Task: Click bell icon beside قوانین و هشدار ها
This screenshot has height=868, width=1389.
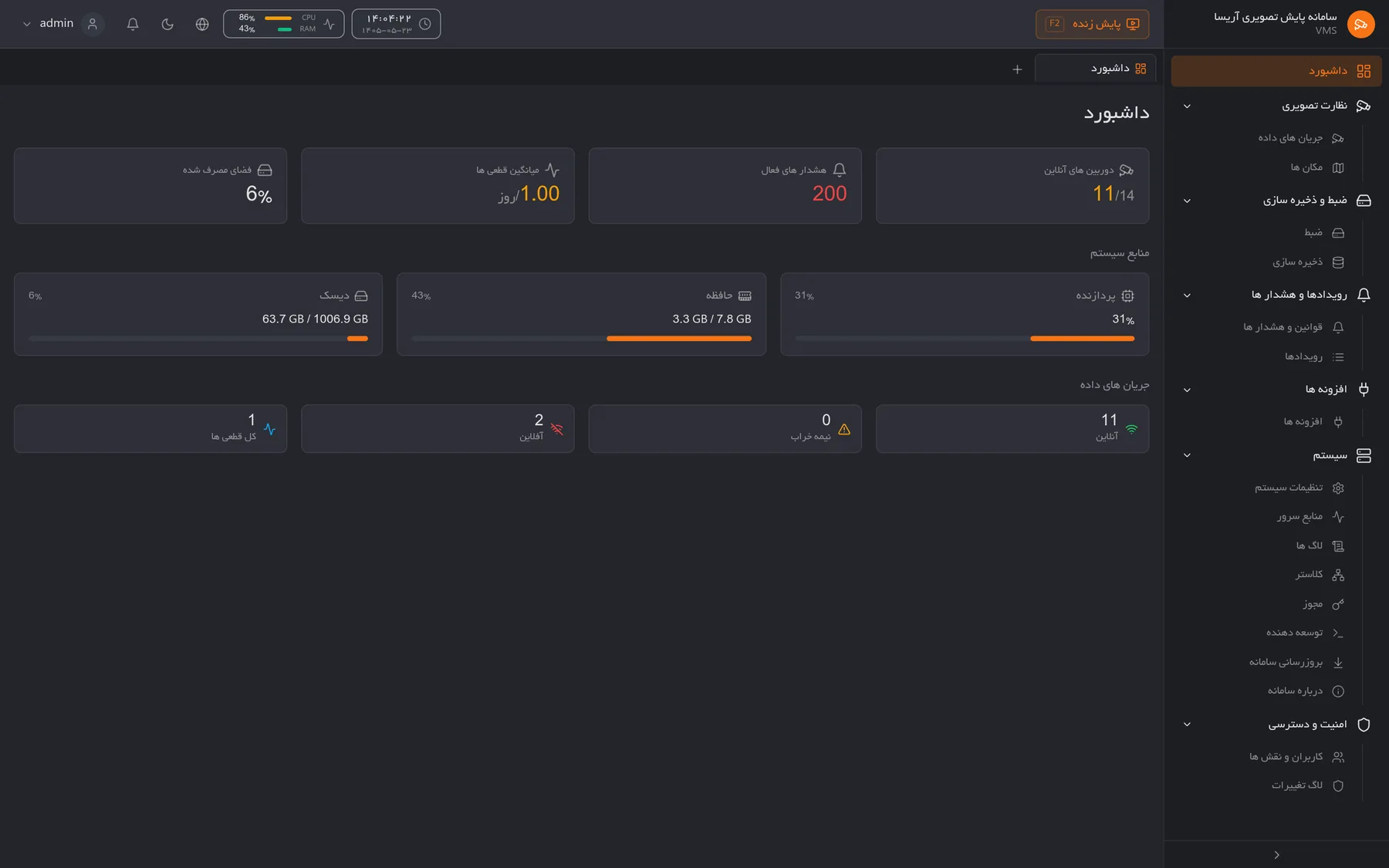Action: pyautogui.click(x=1338, y=327)
